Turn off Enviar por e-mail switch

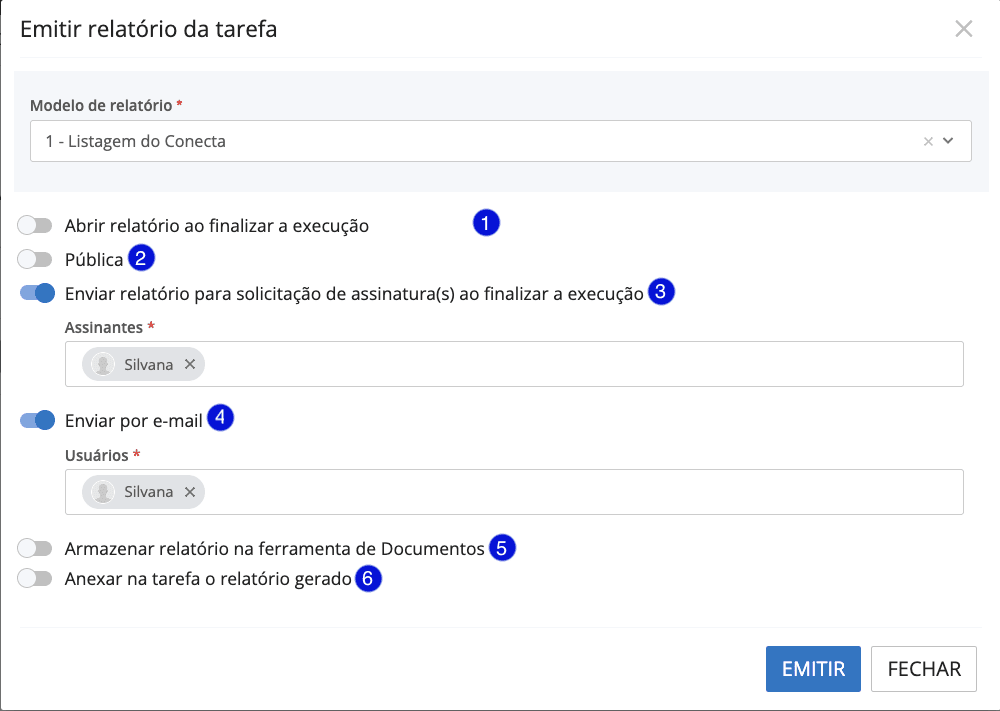pos(37,420)
